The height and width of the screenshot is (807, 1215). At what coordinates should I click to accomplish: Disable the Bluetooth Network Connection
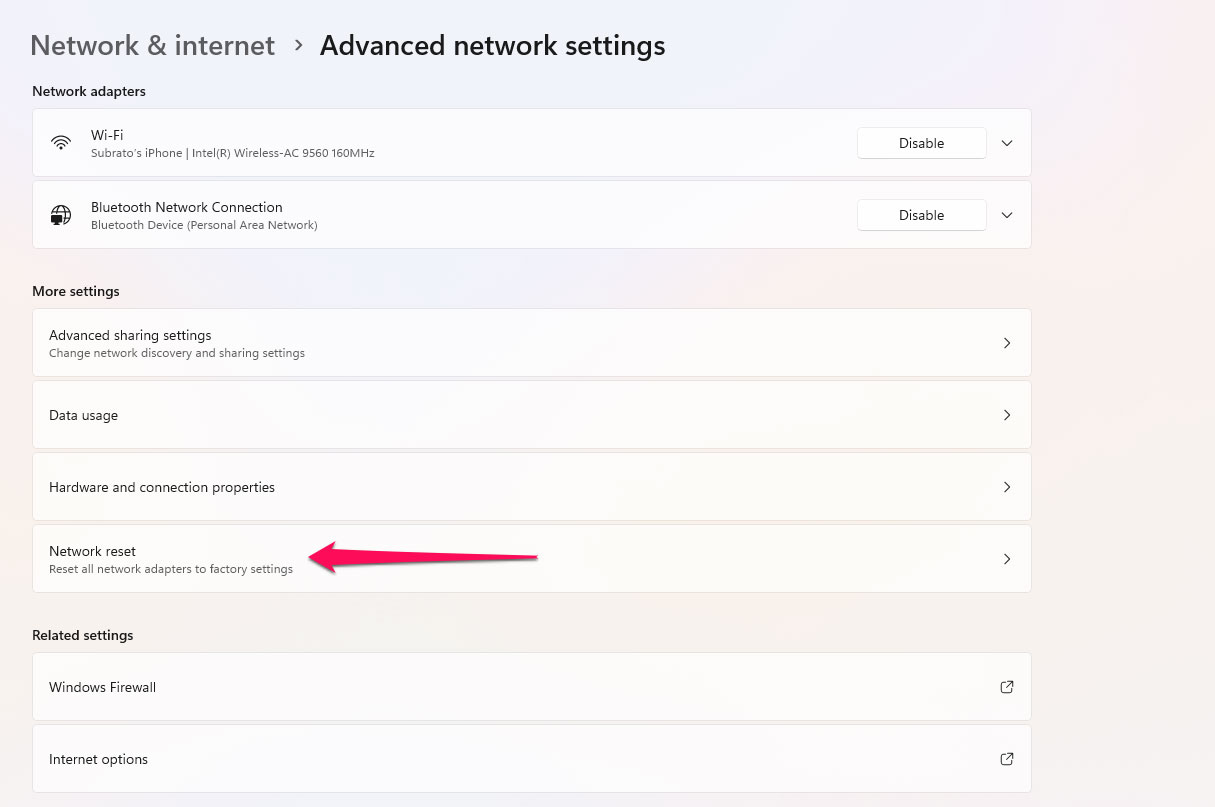(x=921, y=214)
